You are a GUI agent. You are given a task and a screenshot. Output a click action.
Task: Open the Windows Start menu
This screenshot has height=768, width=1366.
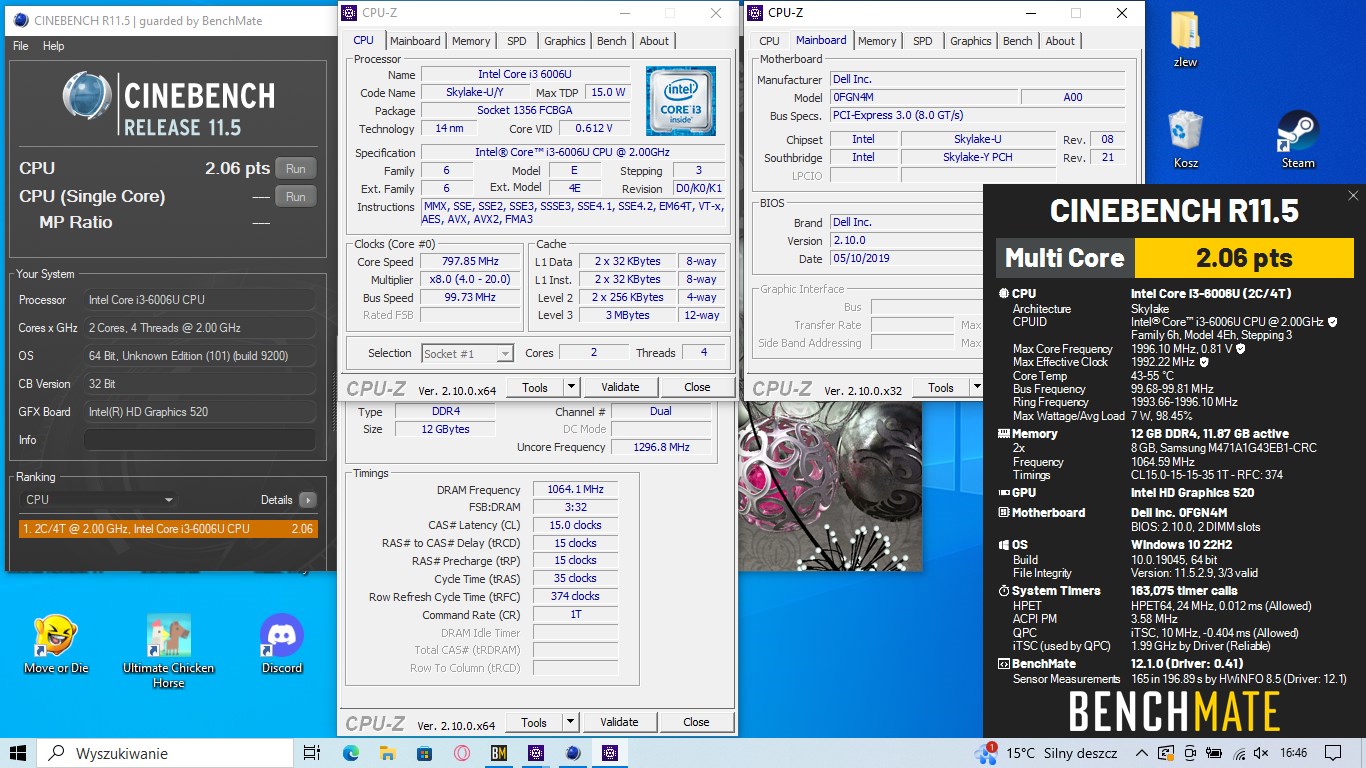click(18, 753)
